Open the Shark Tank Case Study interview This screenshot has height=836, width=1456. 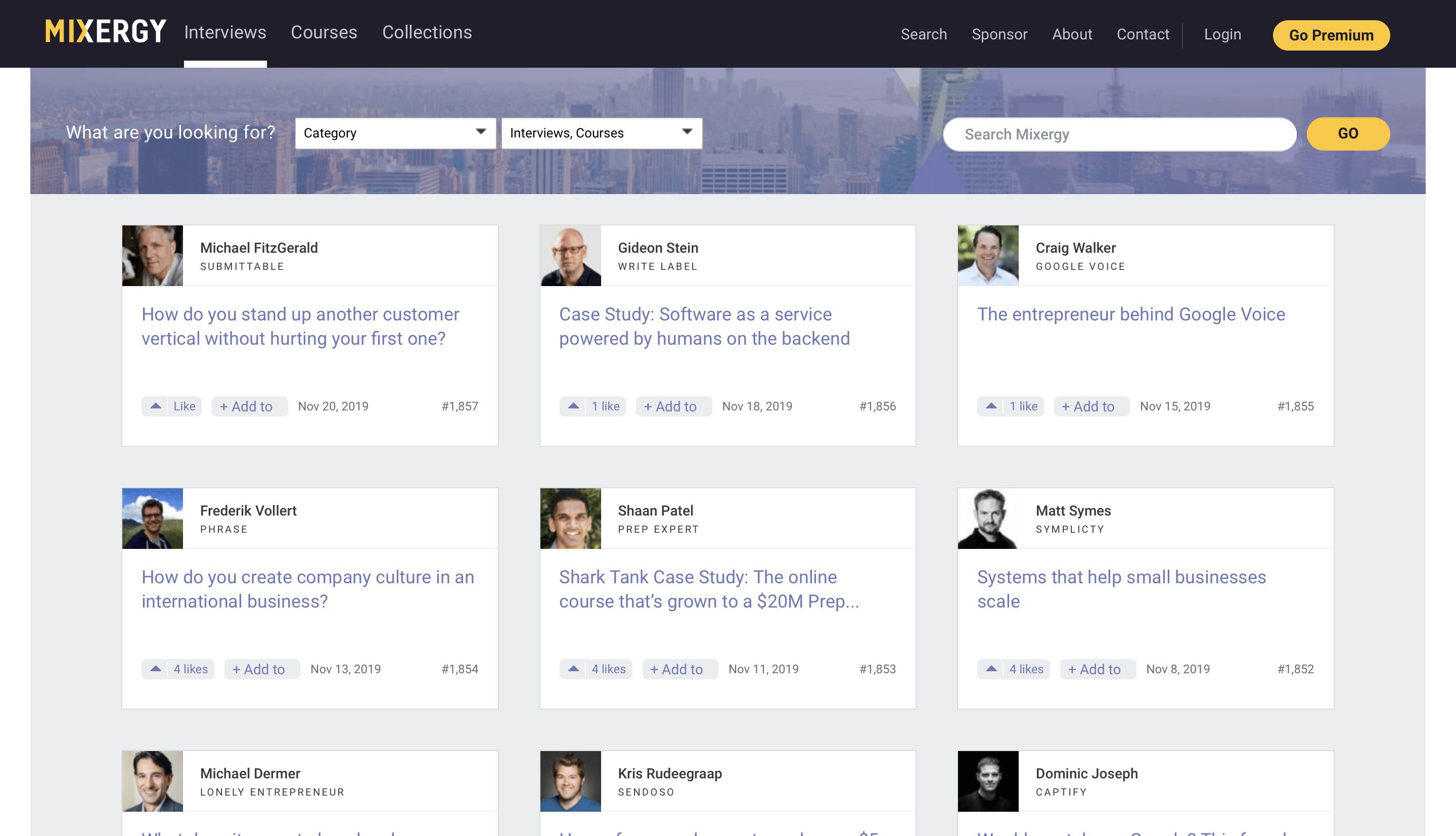tap(709, 589)
